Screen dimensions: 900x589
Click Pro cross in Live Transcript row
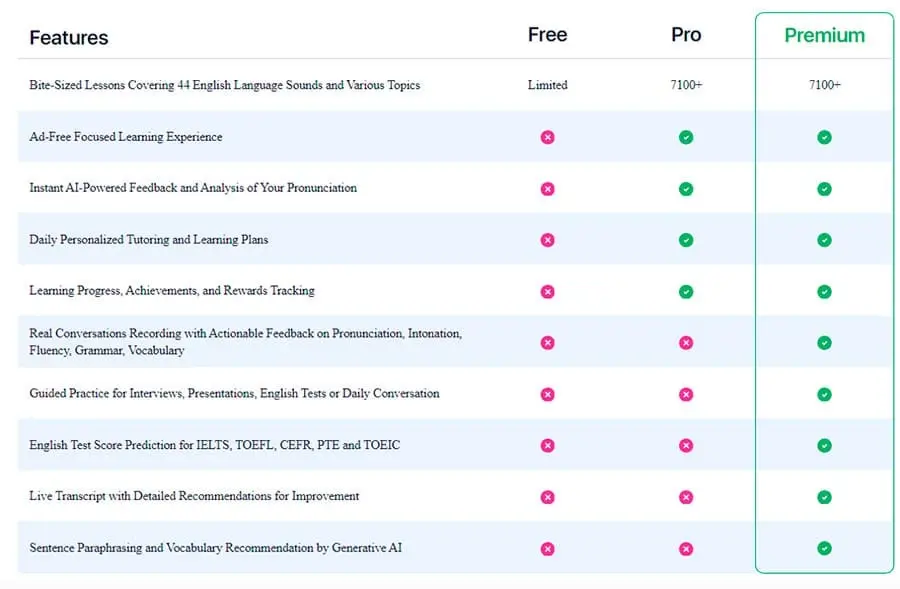click(x=686, y=497)
